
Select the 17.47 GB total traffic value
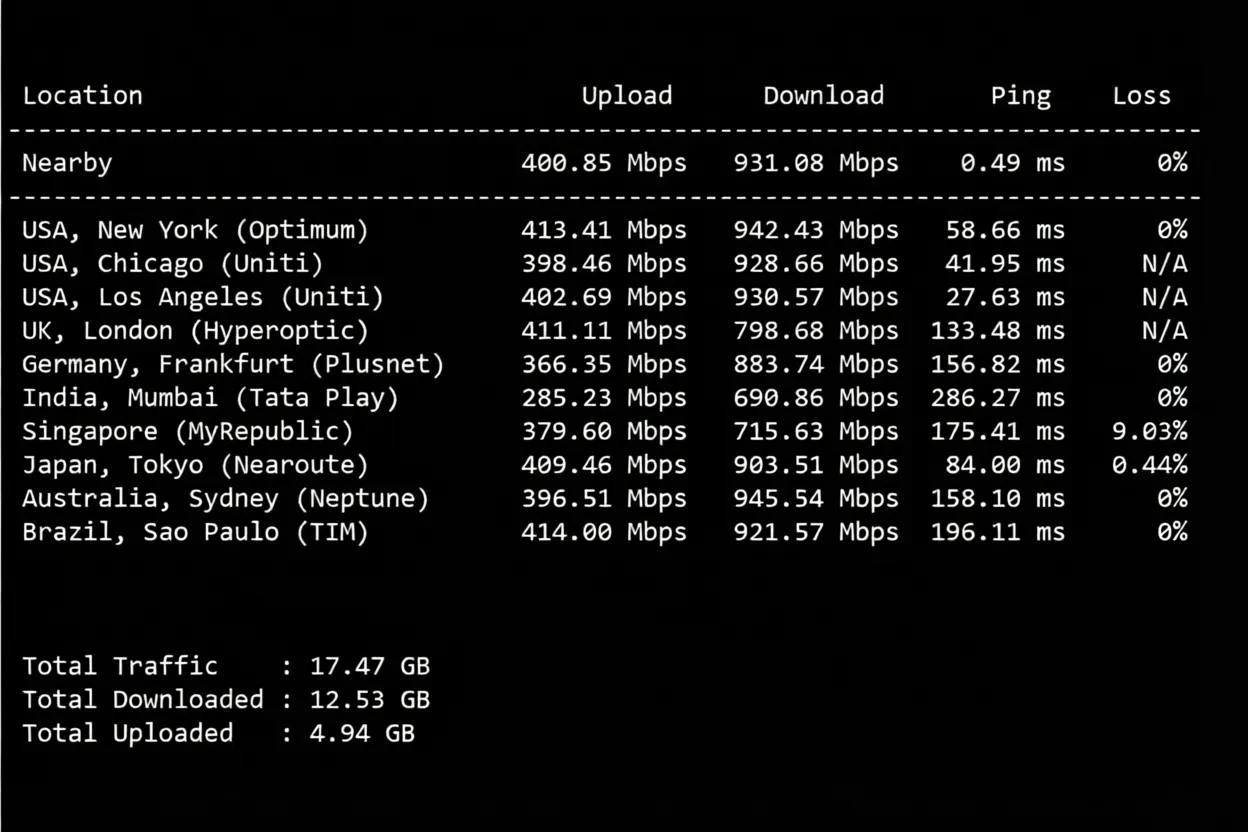pyautogui.click(x=370, y=666)
